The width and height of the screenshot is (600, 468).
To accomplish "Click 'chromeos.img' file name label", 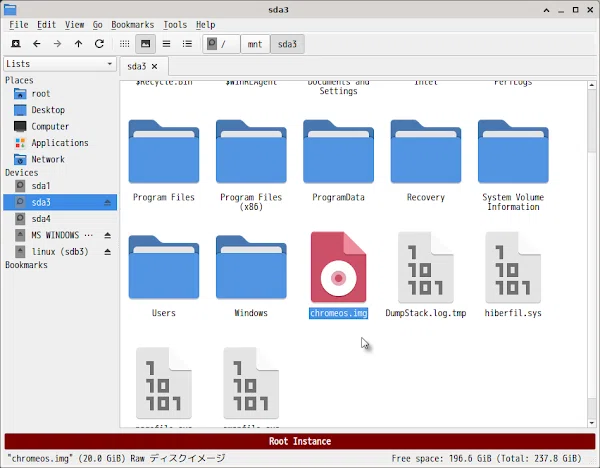I will tap(338, 313).
